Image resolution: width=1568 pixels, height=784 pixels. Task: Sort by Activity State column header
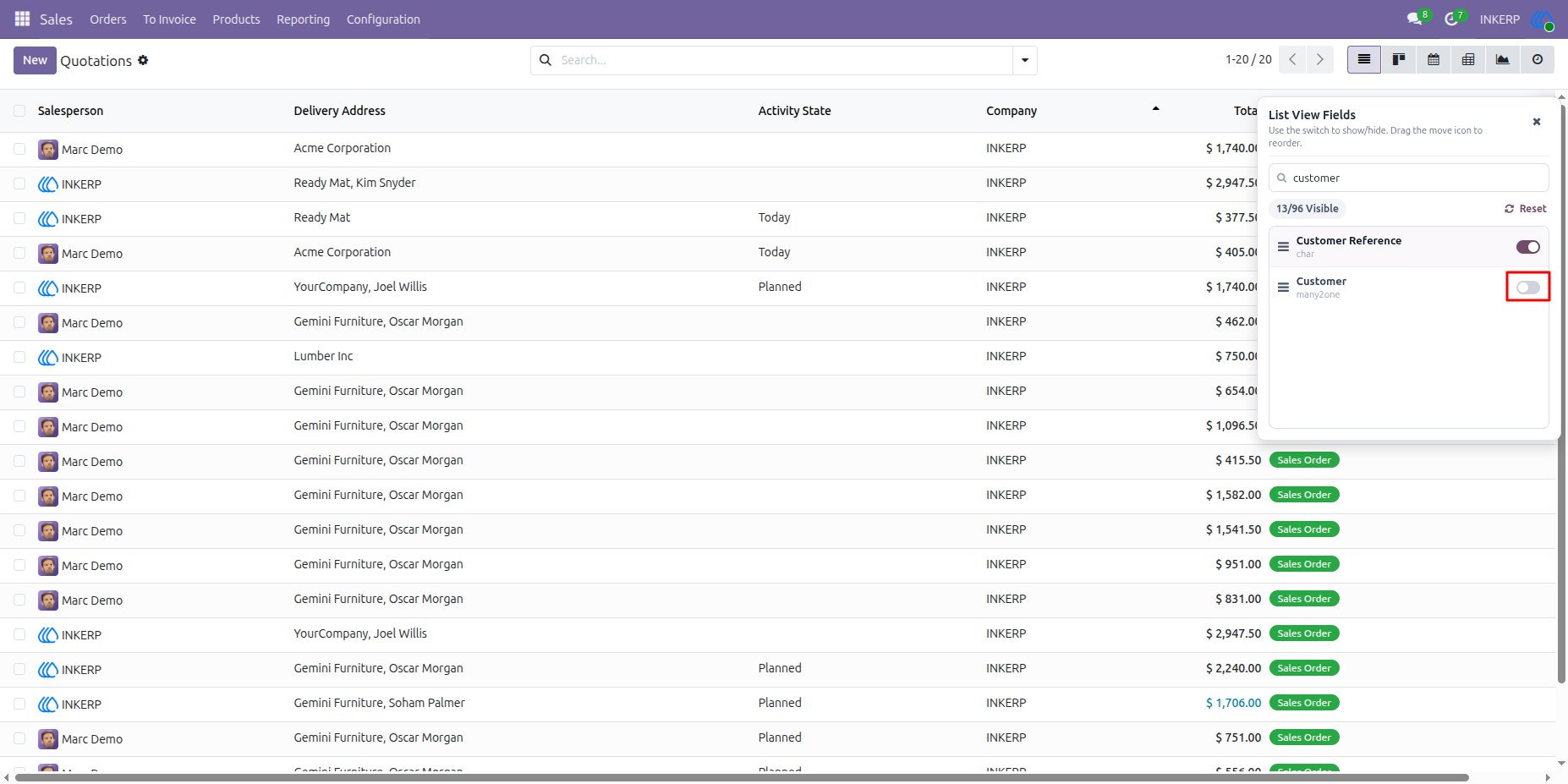794,111
